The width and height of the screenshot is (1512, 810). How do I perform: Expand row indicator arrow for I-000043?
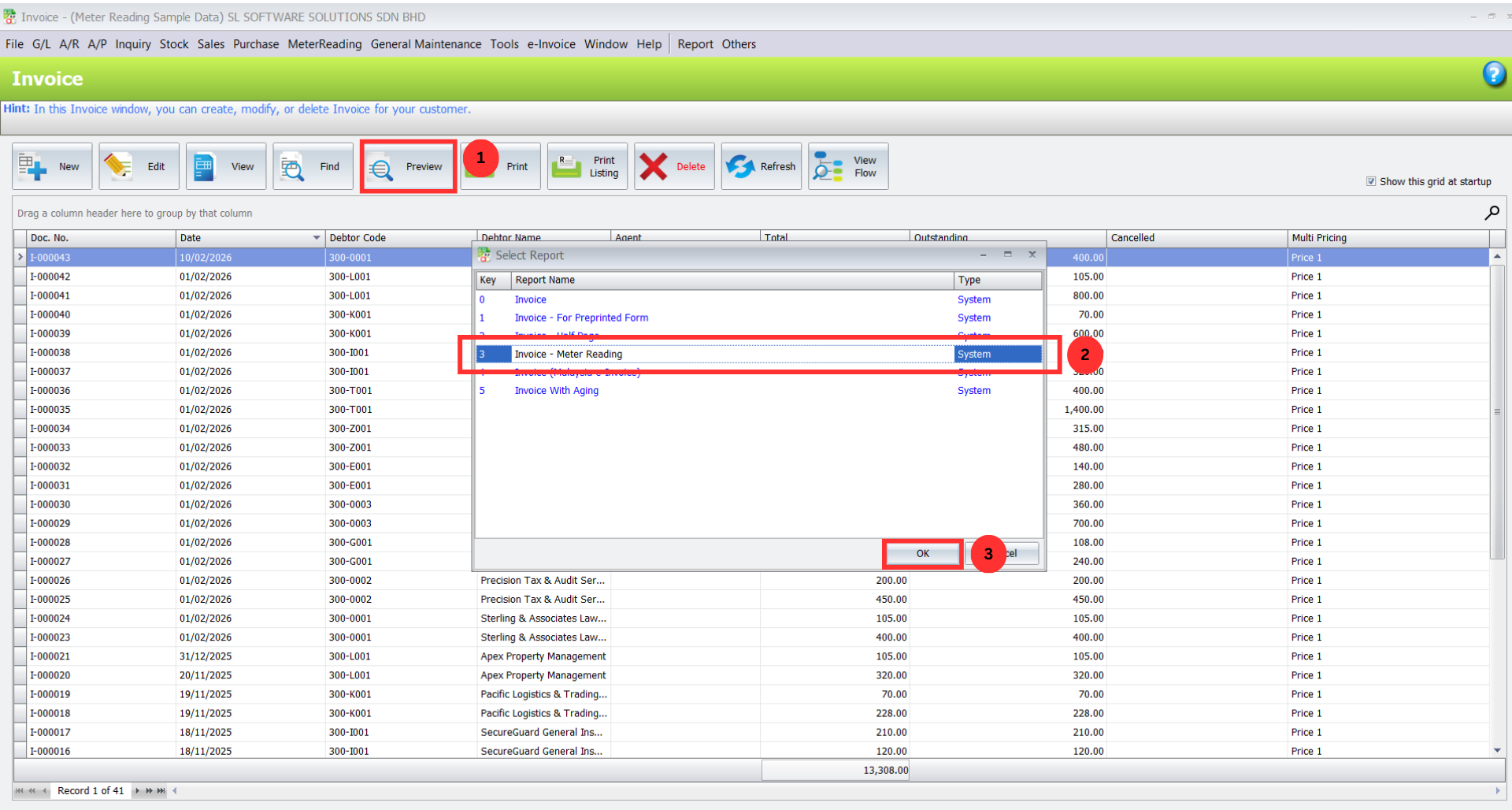20,257
